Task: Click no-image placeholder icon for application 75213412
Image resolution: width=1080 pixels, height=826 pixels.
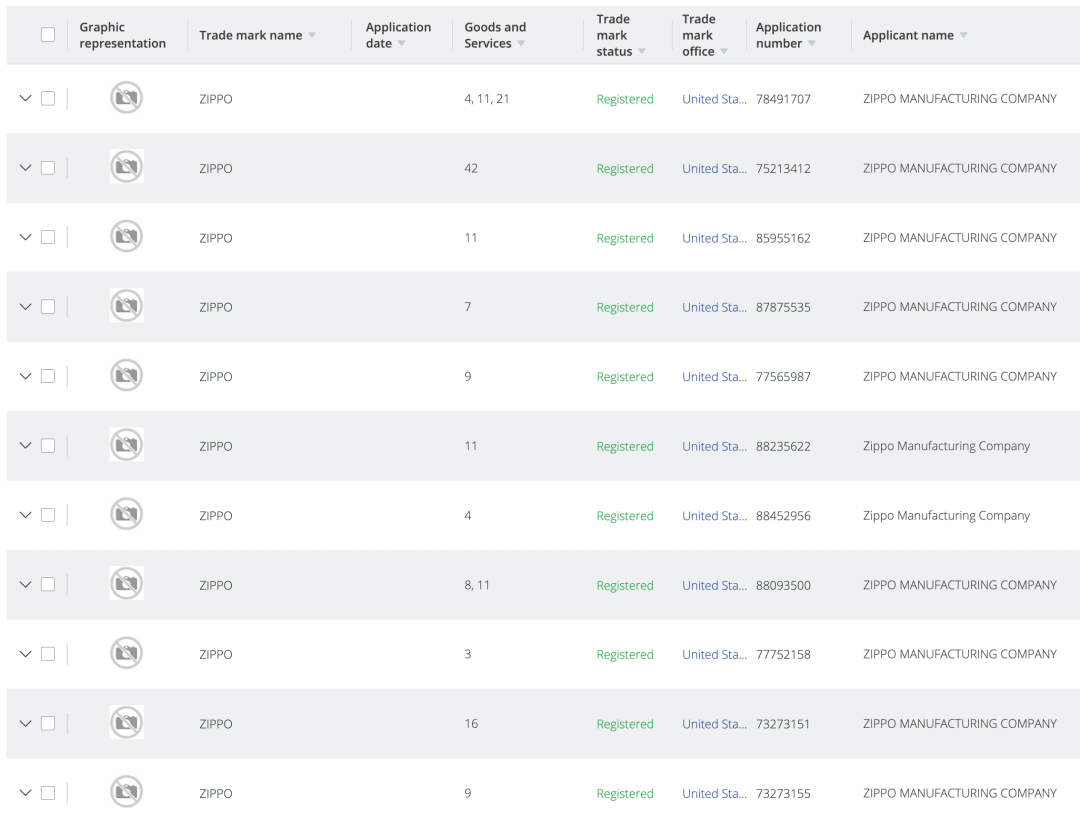Action: pos(127,167)
